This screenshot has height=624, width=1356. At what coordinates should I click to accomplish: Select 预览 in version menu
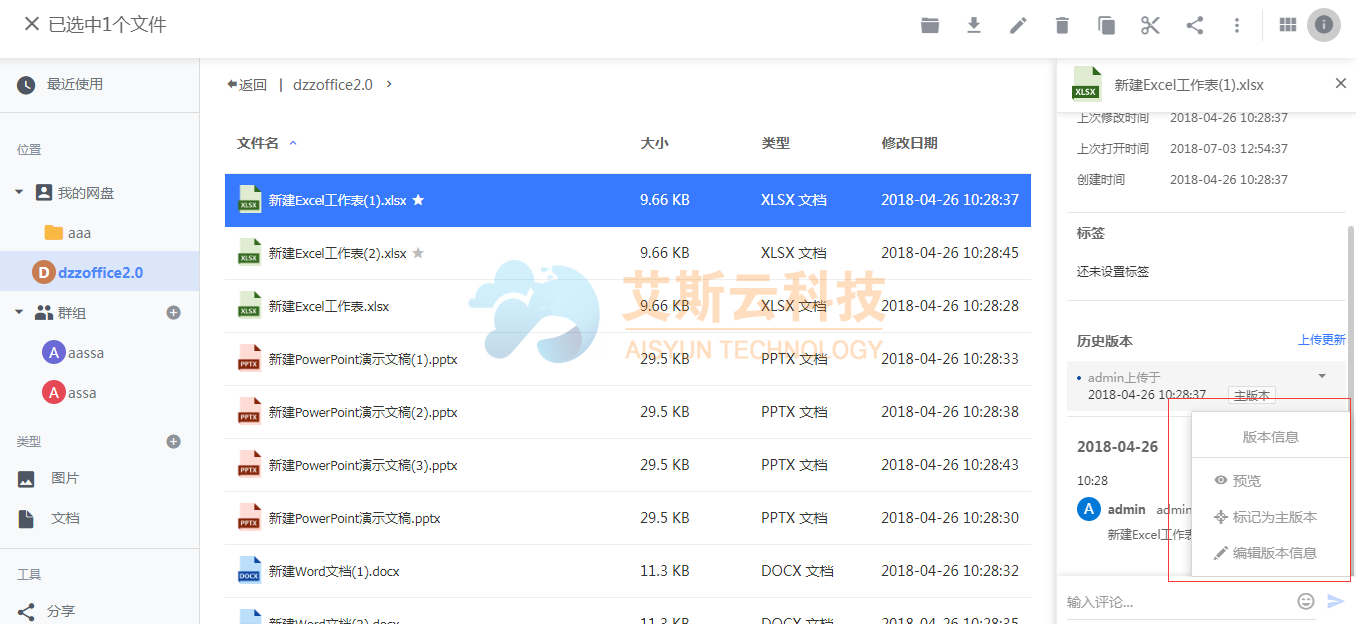(1246, 481)
